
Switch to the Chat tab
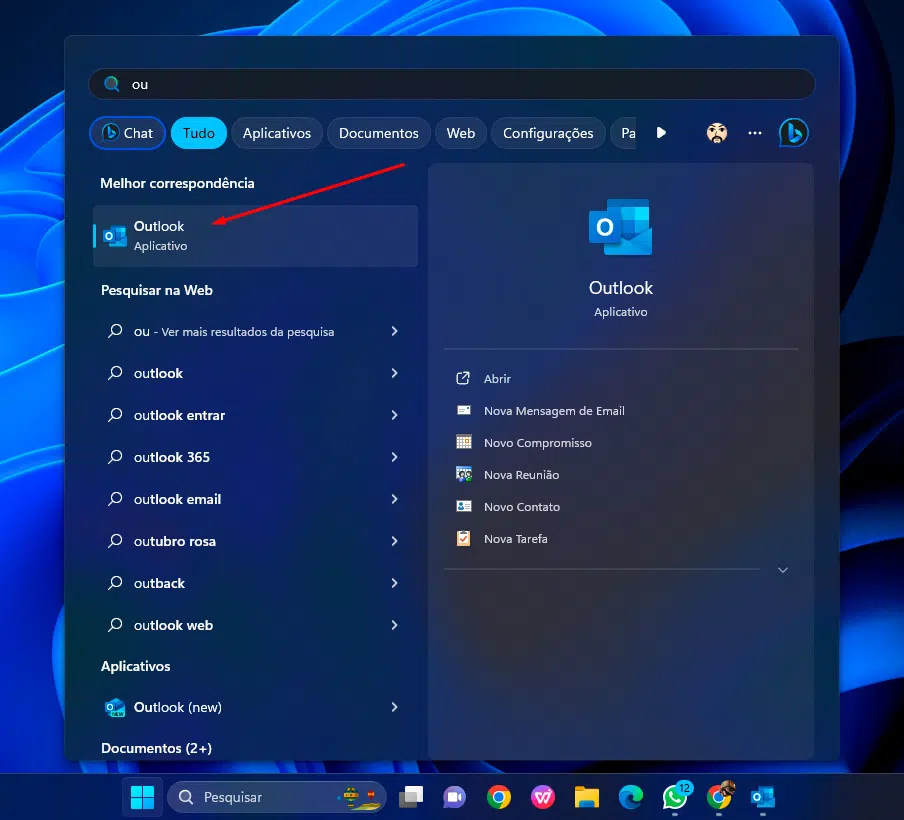click(127, 133)
